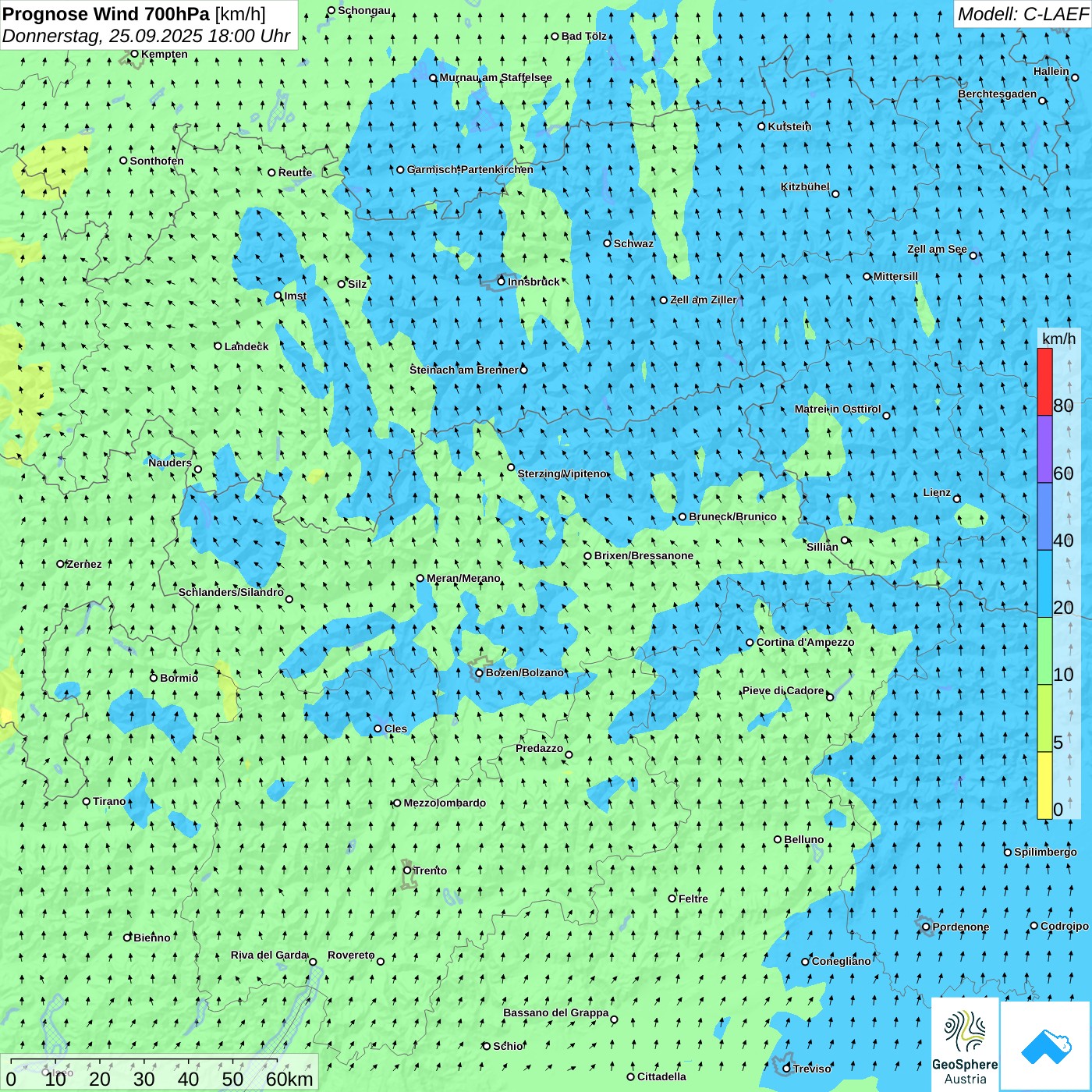1092x1092 pixels.
Task: Click the Cittadella label
Action: tap(661, 1076)
